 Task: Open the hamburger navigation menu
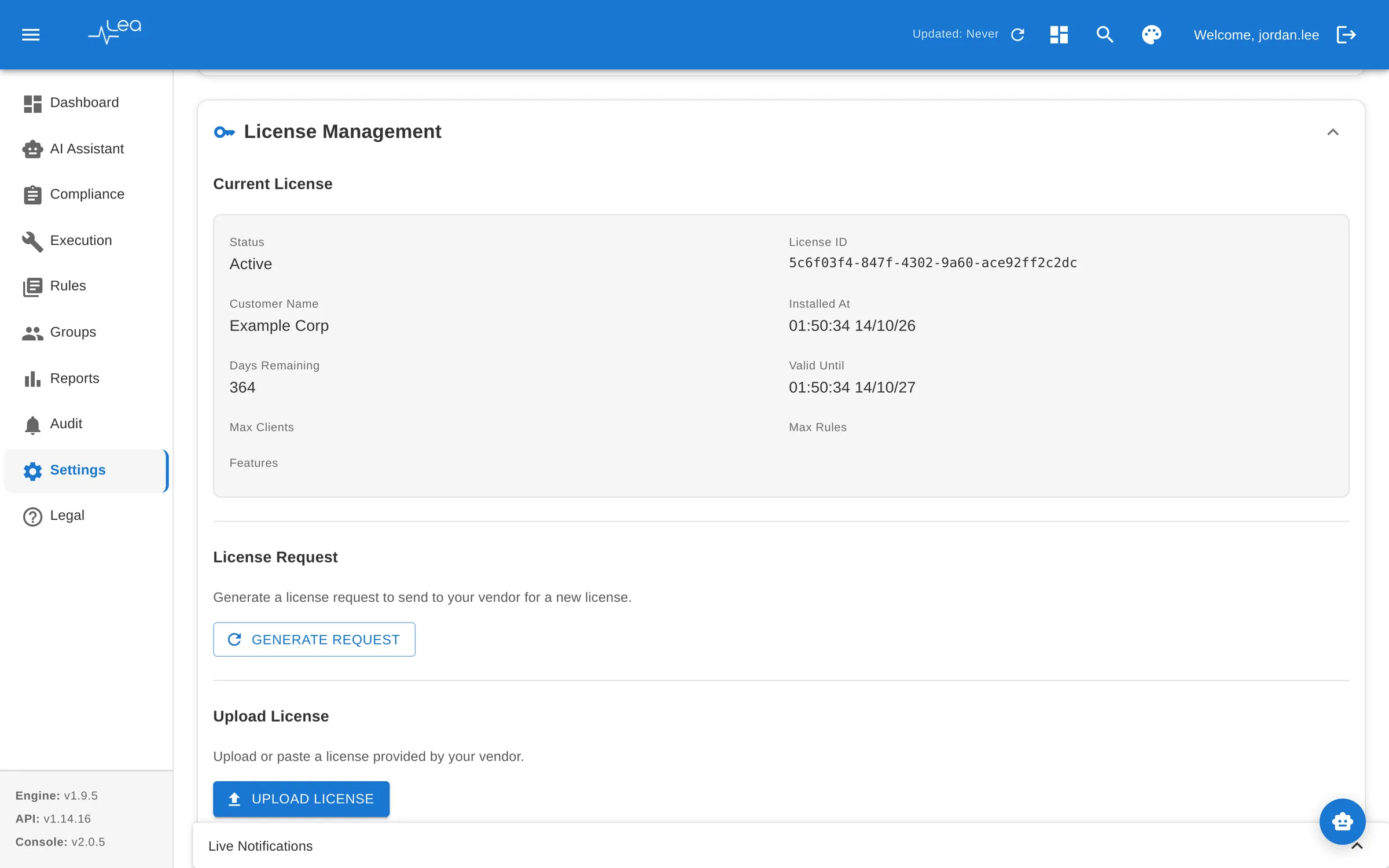(x=31, y=35)
